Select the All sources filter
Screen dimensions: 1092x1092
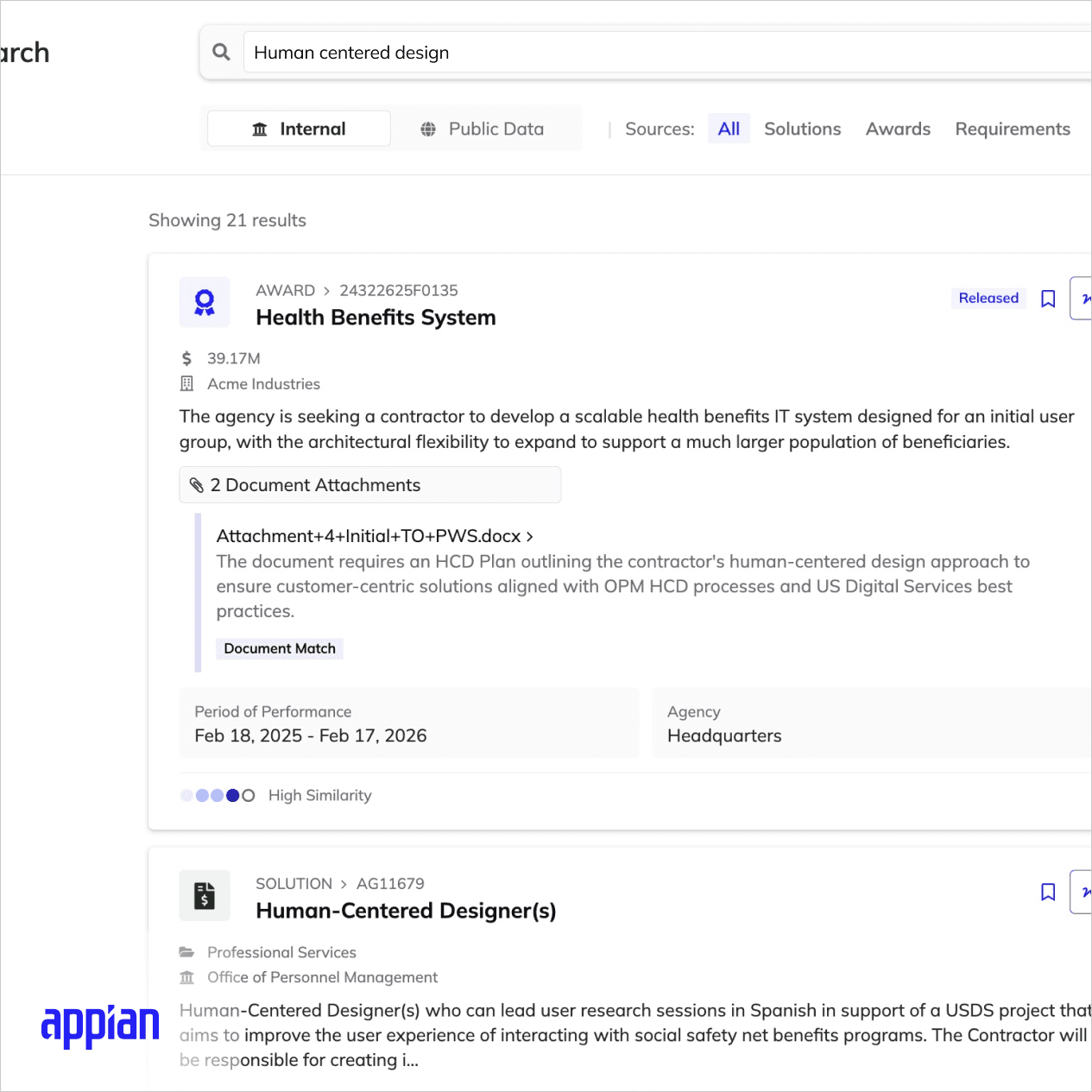click(729, 129)
